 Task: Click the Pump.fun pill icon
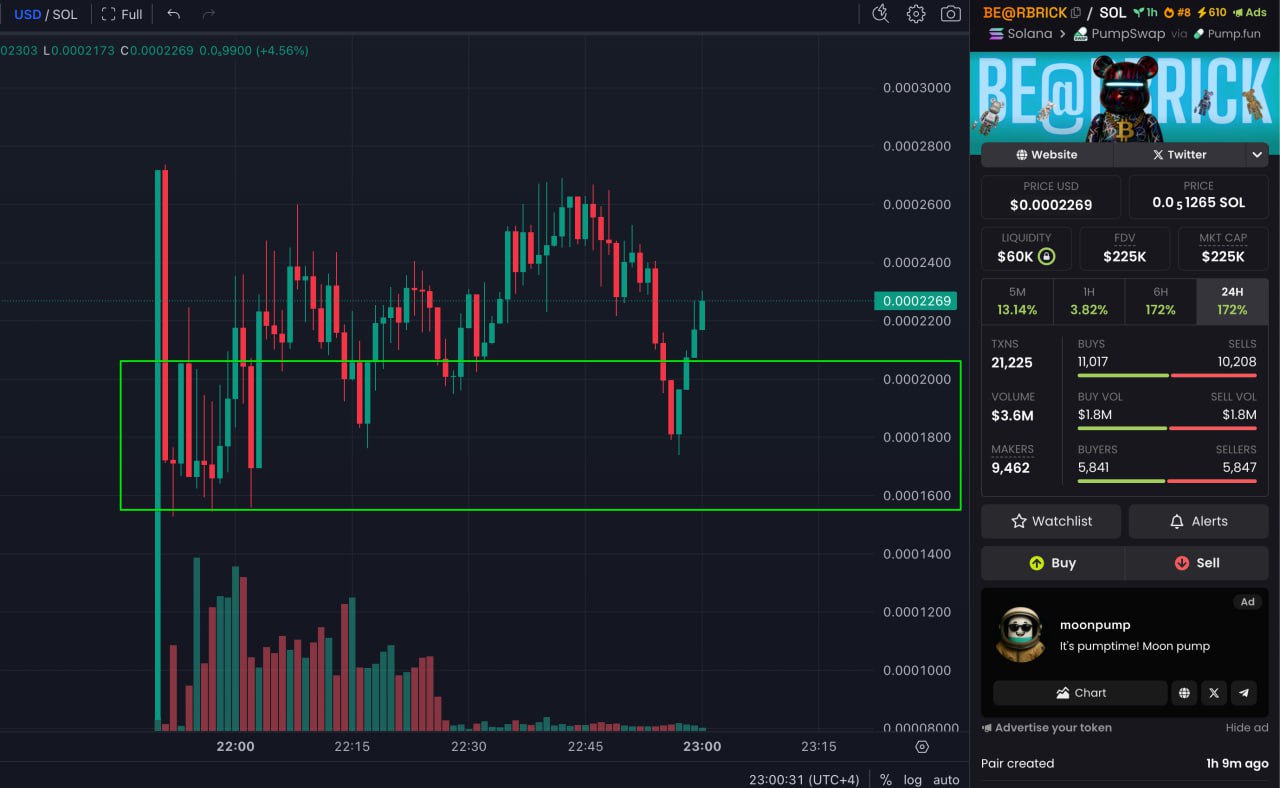click(1198, 34)
